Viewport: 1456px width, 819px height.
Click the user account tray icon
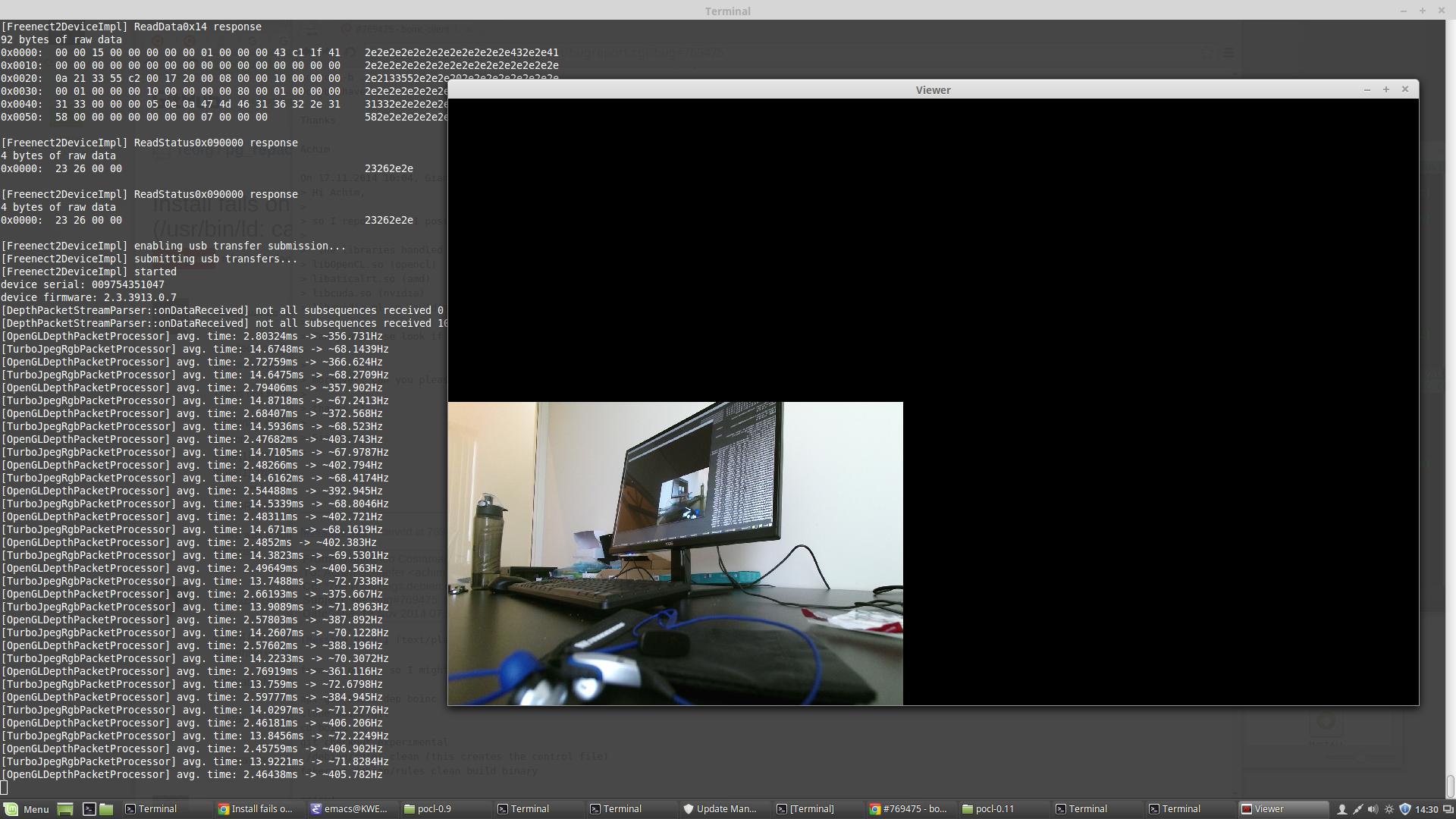click(x=1341, y=809)
